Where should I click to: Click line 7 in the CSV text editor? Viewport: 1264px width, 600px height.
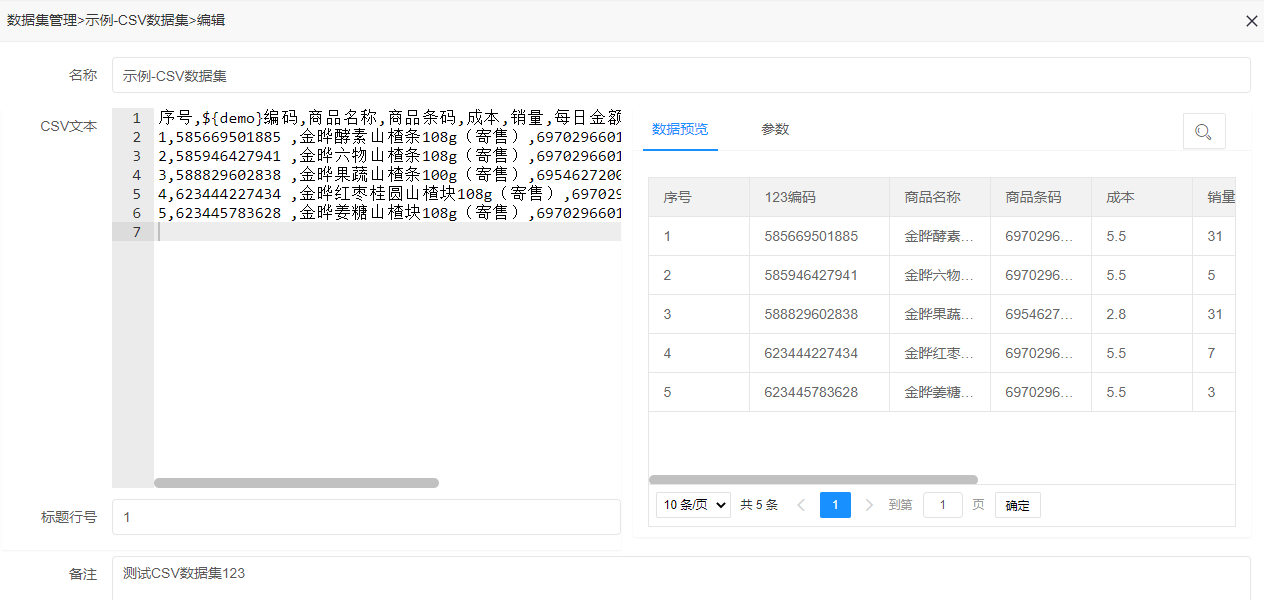tap(300, 231)
